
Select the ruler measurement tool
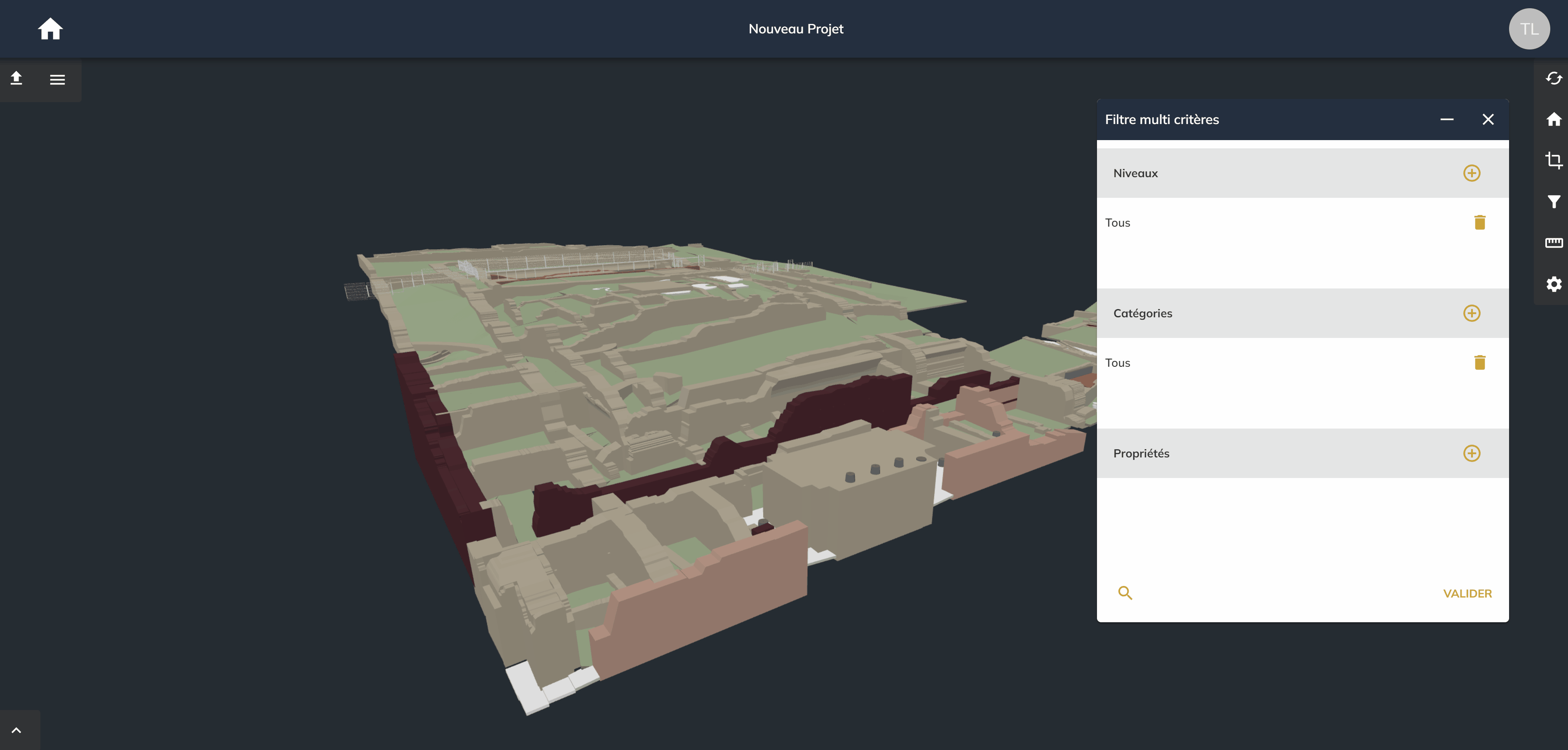[x=1554, y=243]
